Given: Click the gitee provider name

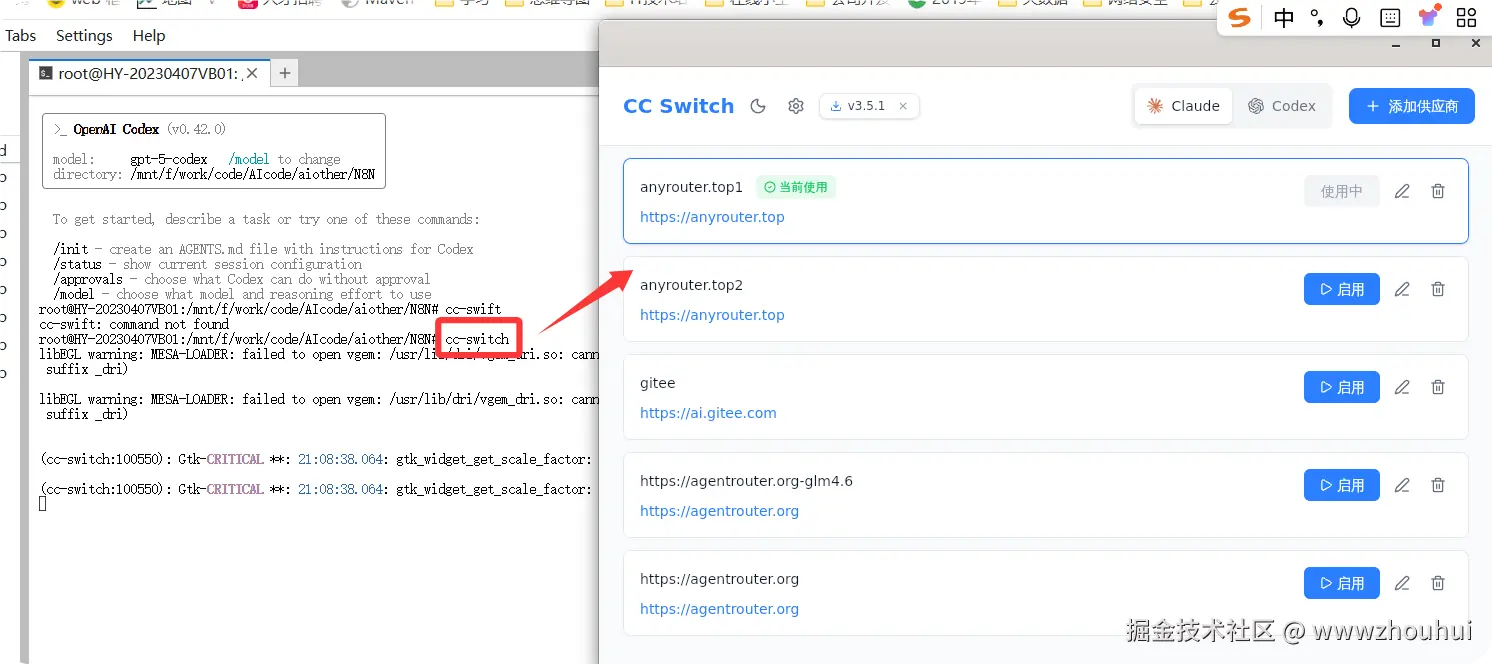Looking at the screenshot, I should 657,383.
